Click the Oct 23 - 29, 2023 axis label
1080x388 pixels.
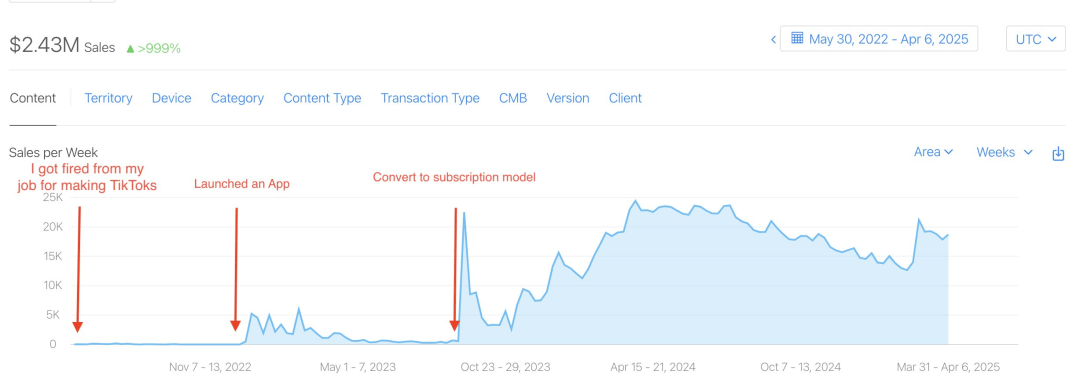[506, 367]
